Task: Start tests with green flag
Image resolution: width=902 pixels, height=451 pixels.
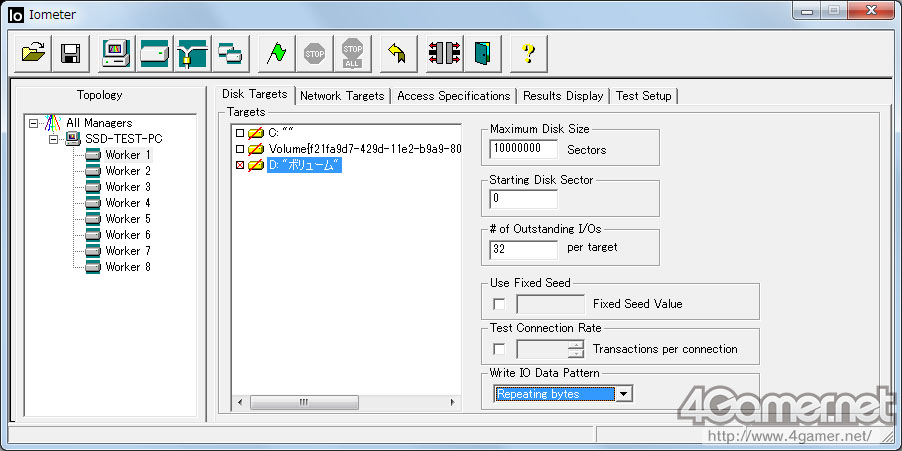Action: [x=277, y=53]
